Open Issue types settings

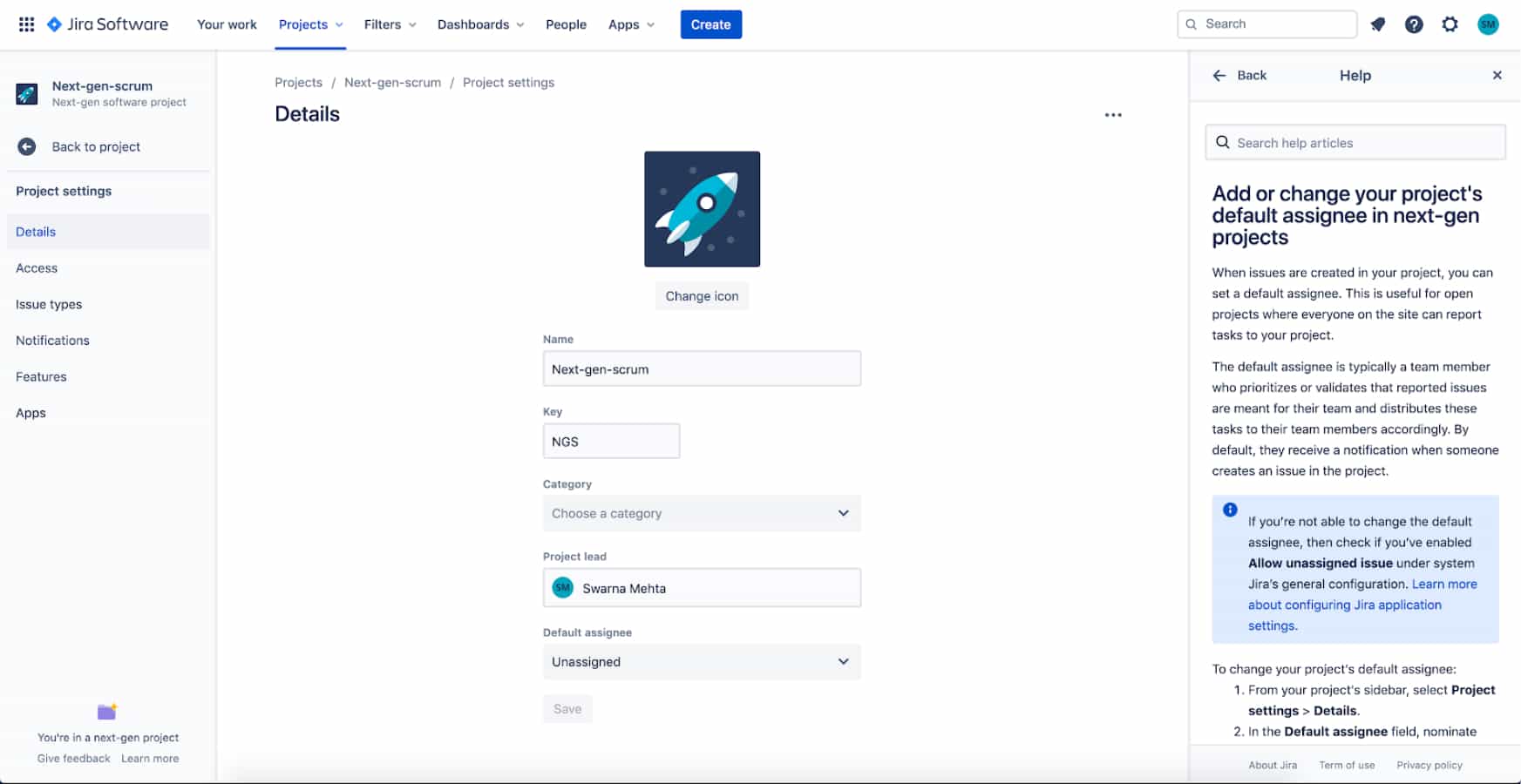pyautogui.click(x=48, y=304)
